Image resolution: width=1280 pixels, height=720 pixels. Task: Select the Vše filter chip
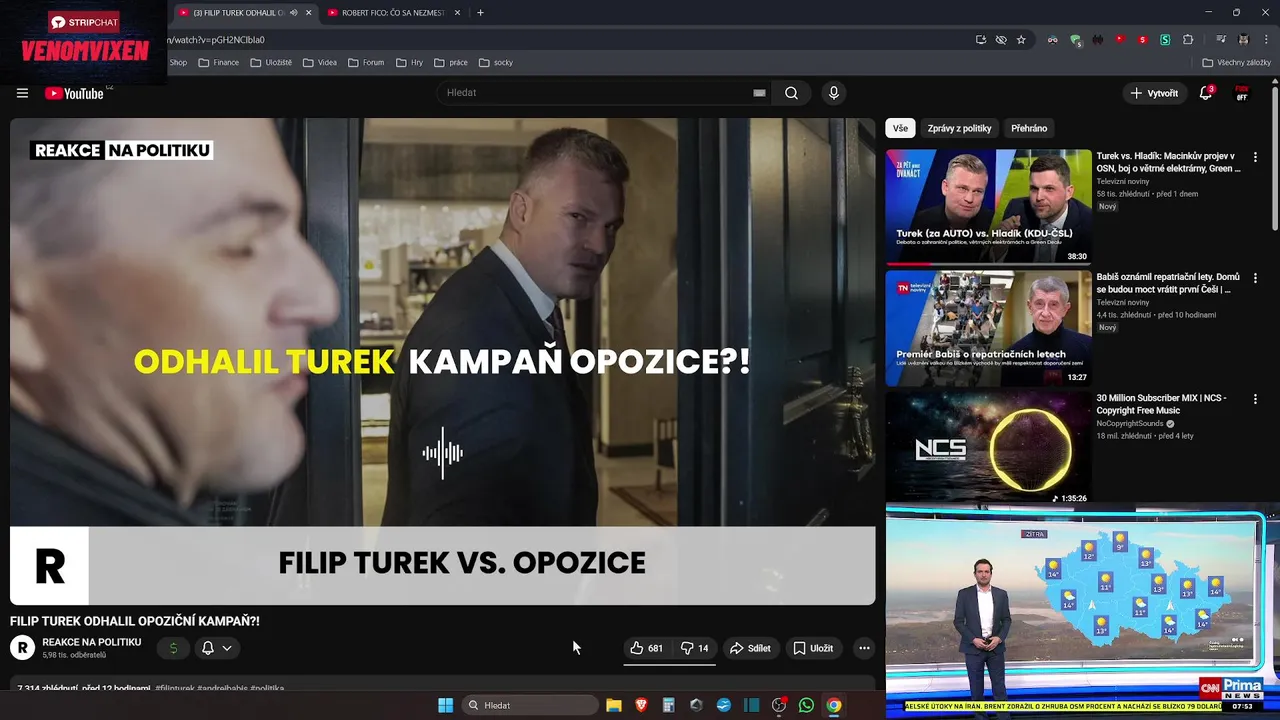point(901,128)
